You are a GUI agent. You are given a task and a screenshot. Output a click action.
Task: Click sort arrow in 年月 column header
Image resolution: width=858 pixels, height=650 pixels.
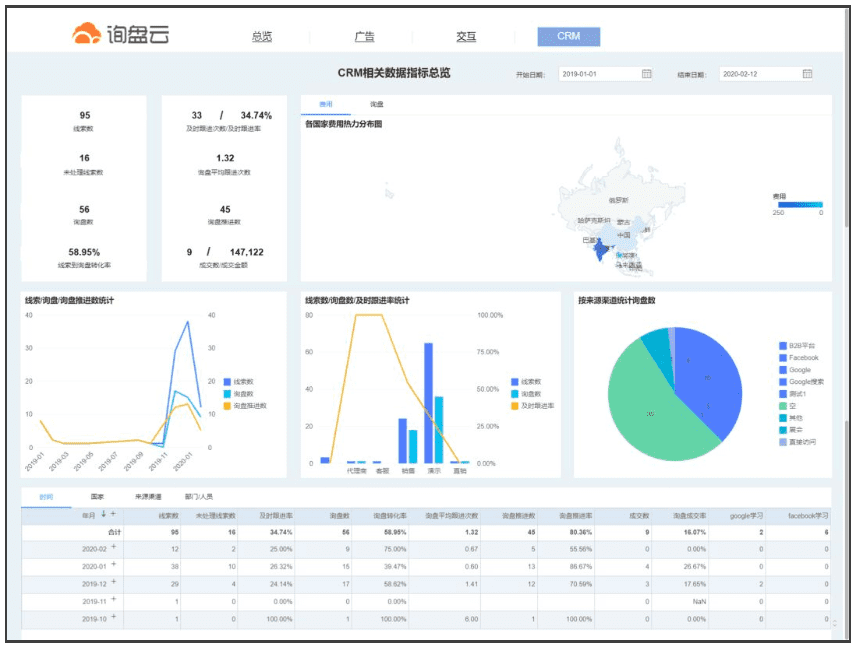(x=103, y=514)
